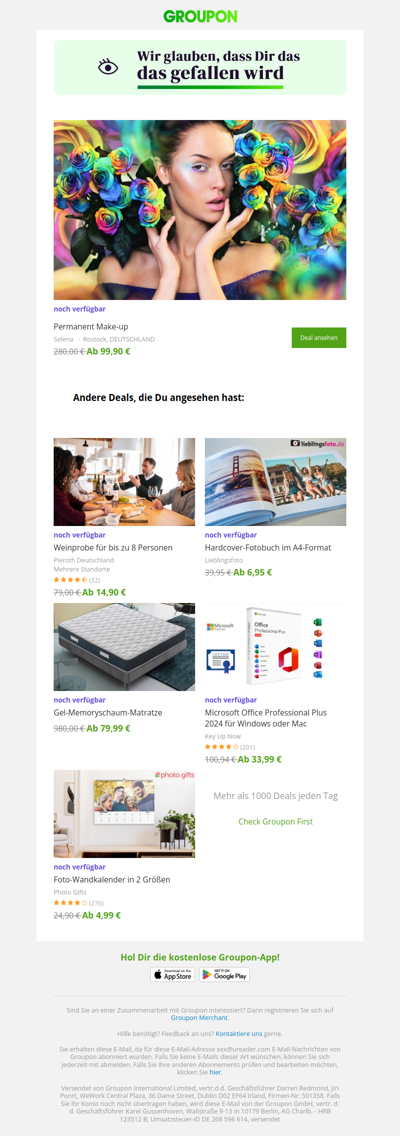Click the eye icon in the banner
400x1136 pixels.
point(108,67)
